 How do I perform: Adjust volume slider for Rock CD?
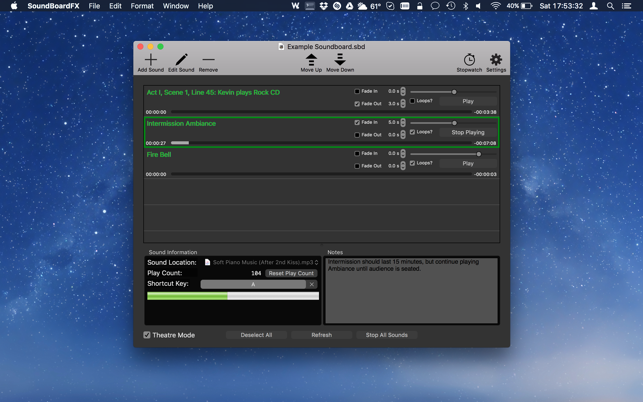454,92
